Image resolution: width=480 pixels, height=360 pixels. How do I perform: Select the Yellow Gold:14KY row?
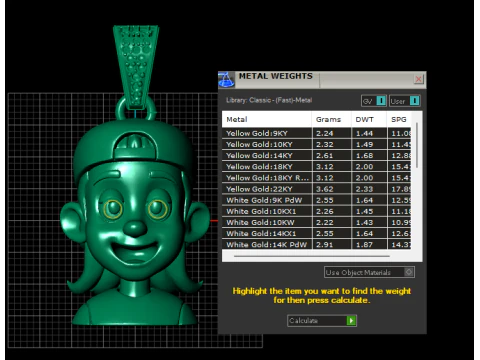pos(316,156)
